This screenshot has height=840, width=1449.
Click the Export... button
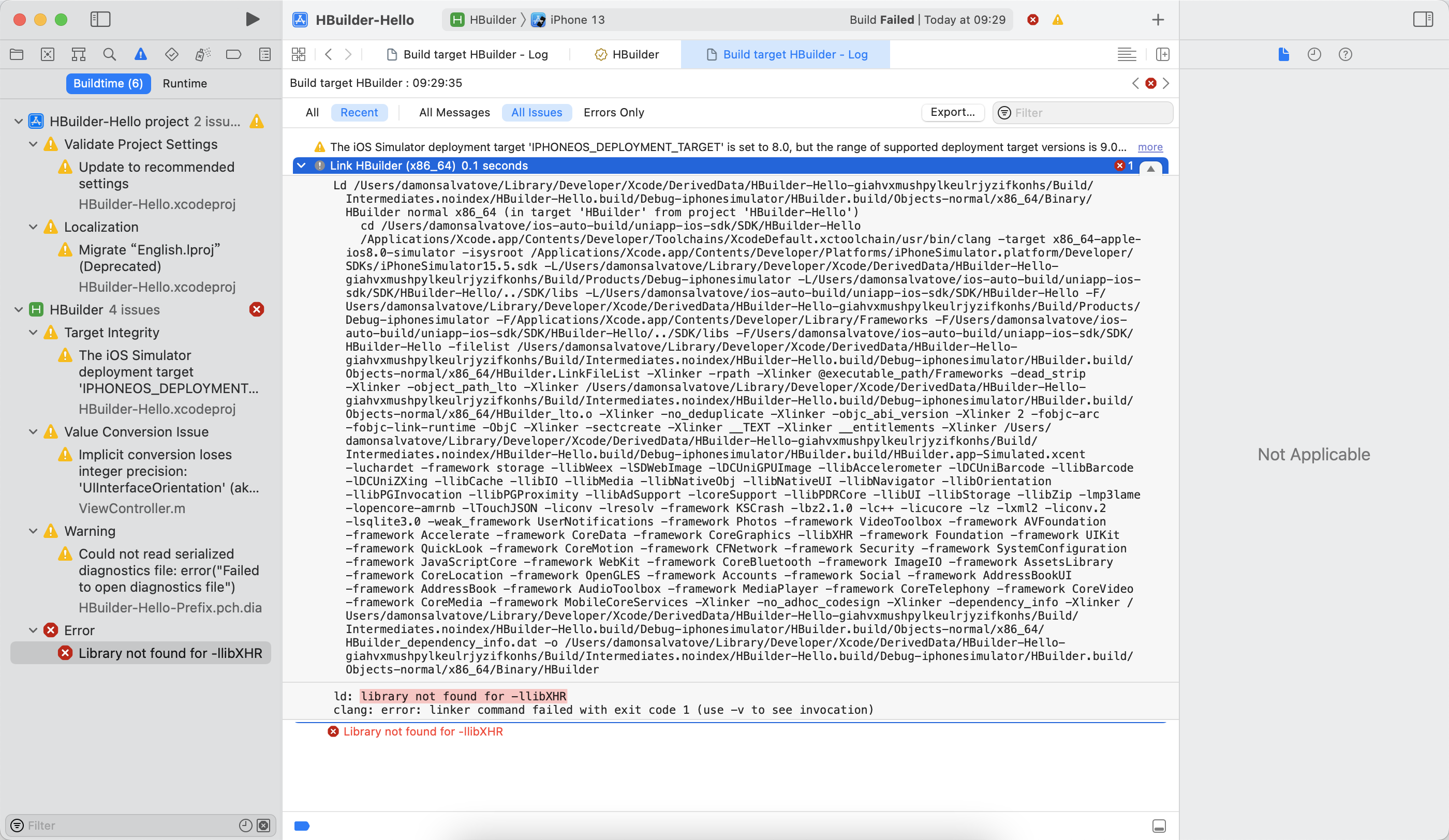click(952, 113)
